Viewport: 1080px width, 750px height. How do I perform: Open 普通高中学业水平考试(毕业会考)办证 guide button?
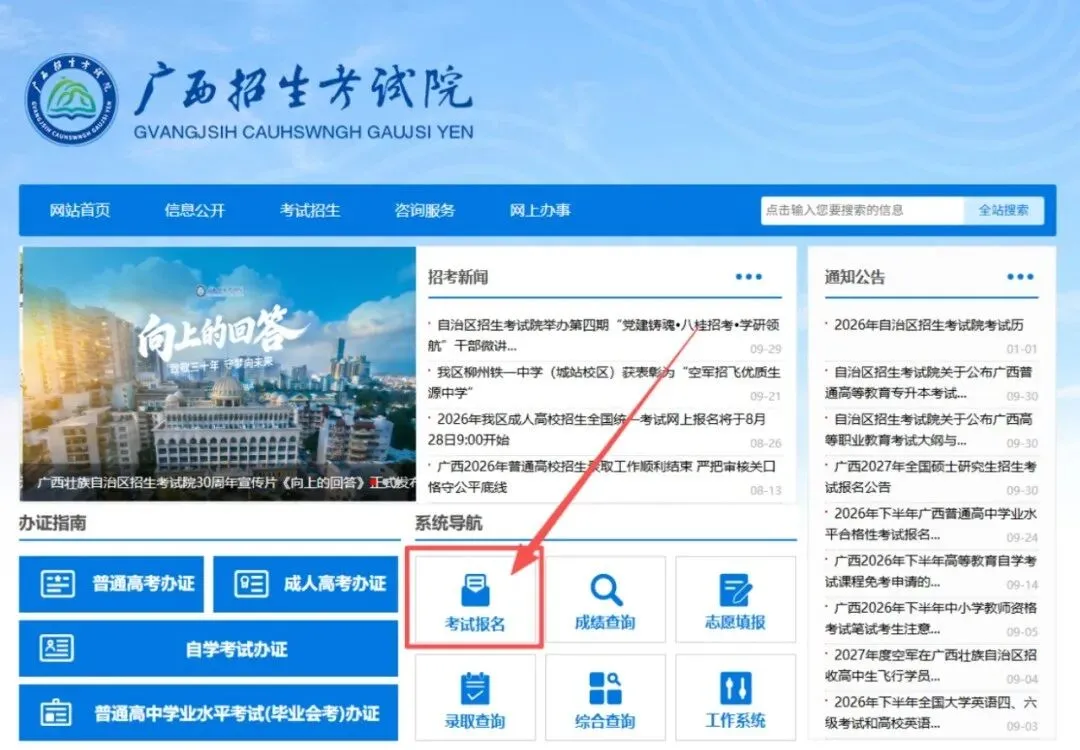point(209,712)
